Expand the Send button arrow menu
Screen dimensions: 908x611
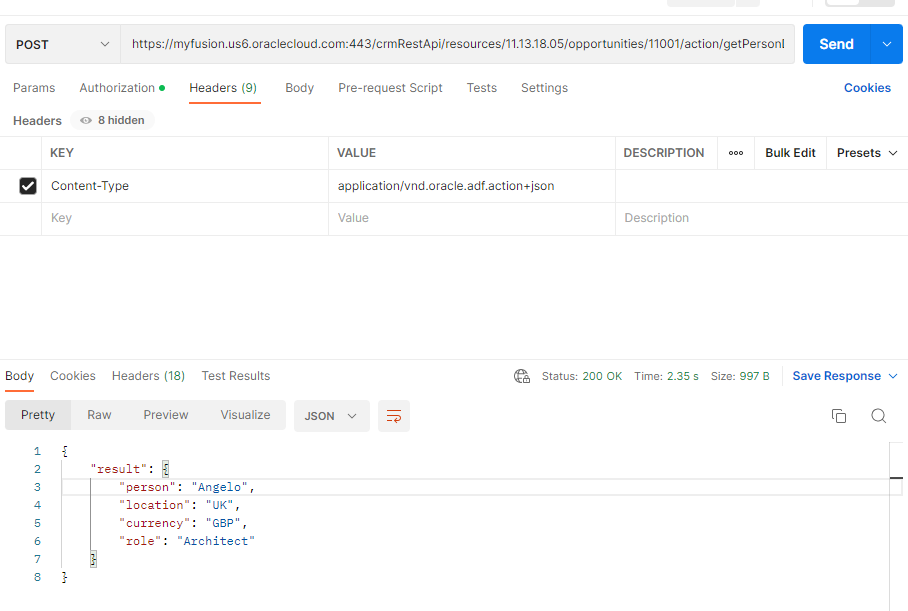(886, 44)
